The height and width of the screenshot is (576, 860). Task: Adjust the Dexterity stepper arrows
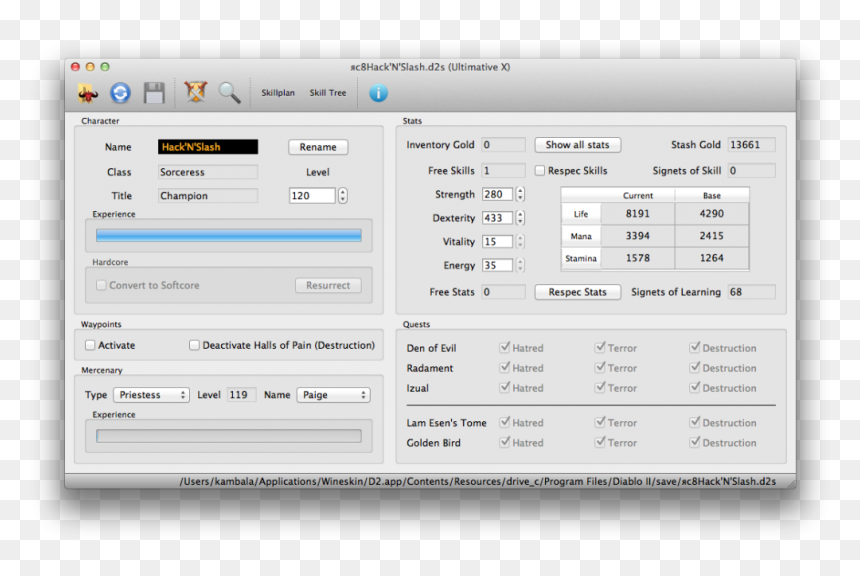tap(520, 218)
